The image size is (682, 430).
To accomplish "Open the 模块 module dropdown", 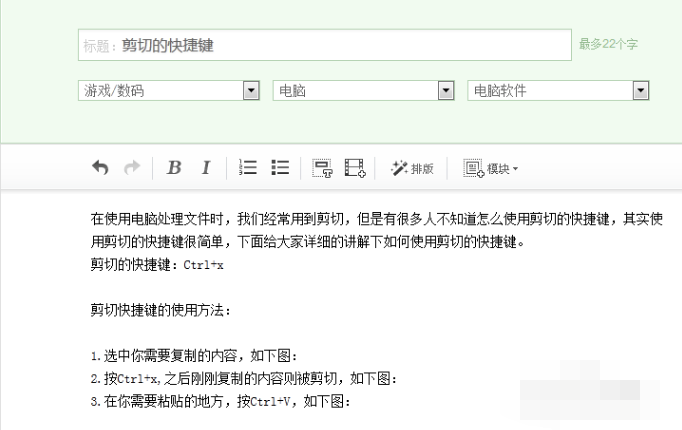I will click(490, 168).
